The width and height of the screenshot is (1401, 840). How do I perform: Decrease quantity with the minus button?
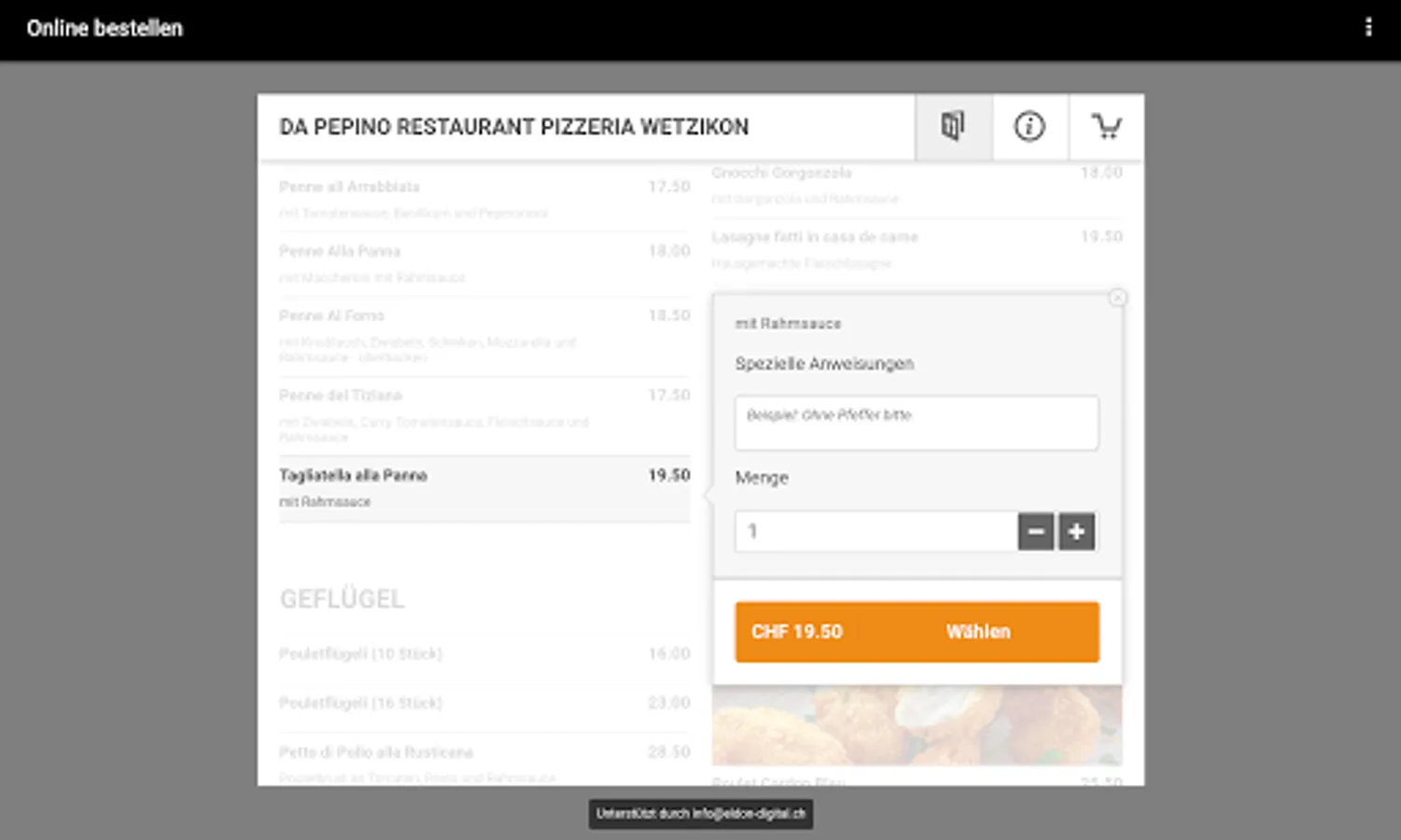coord(1035,532)
